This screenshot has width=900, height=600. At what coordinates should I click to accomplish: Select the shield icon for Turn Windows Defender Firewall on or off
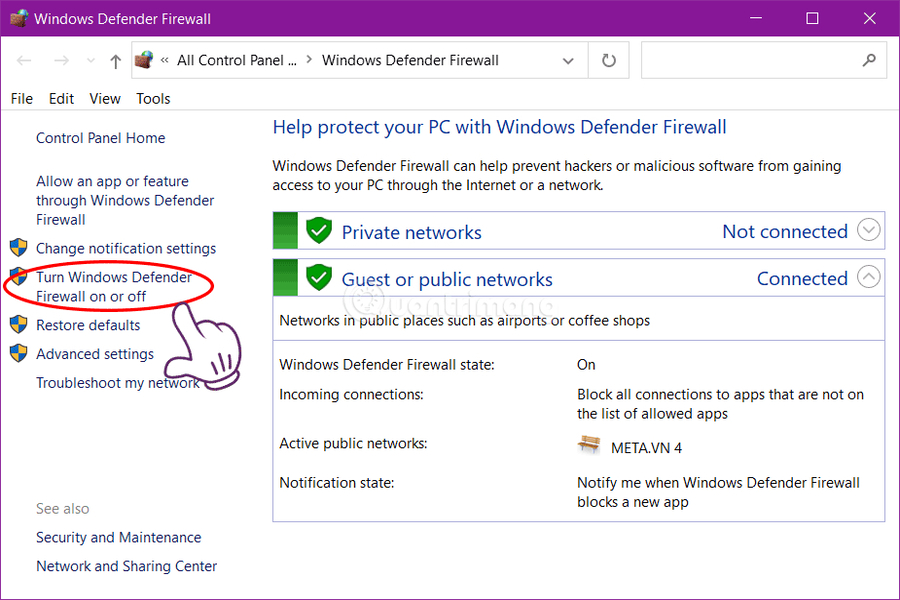[18, 277]
